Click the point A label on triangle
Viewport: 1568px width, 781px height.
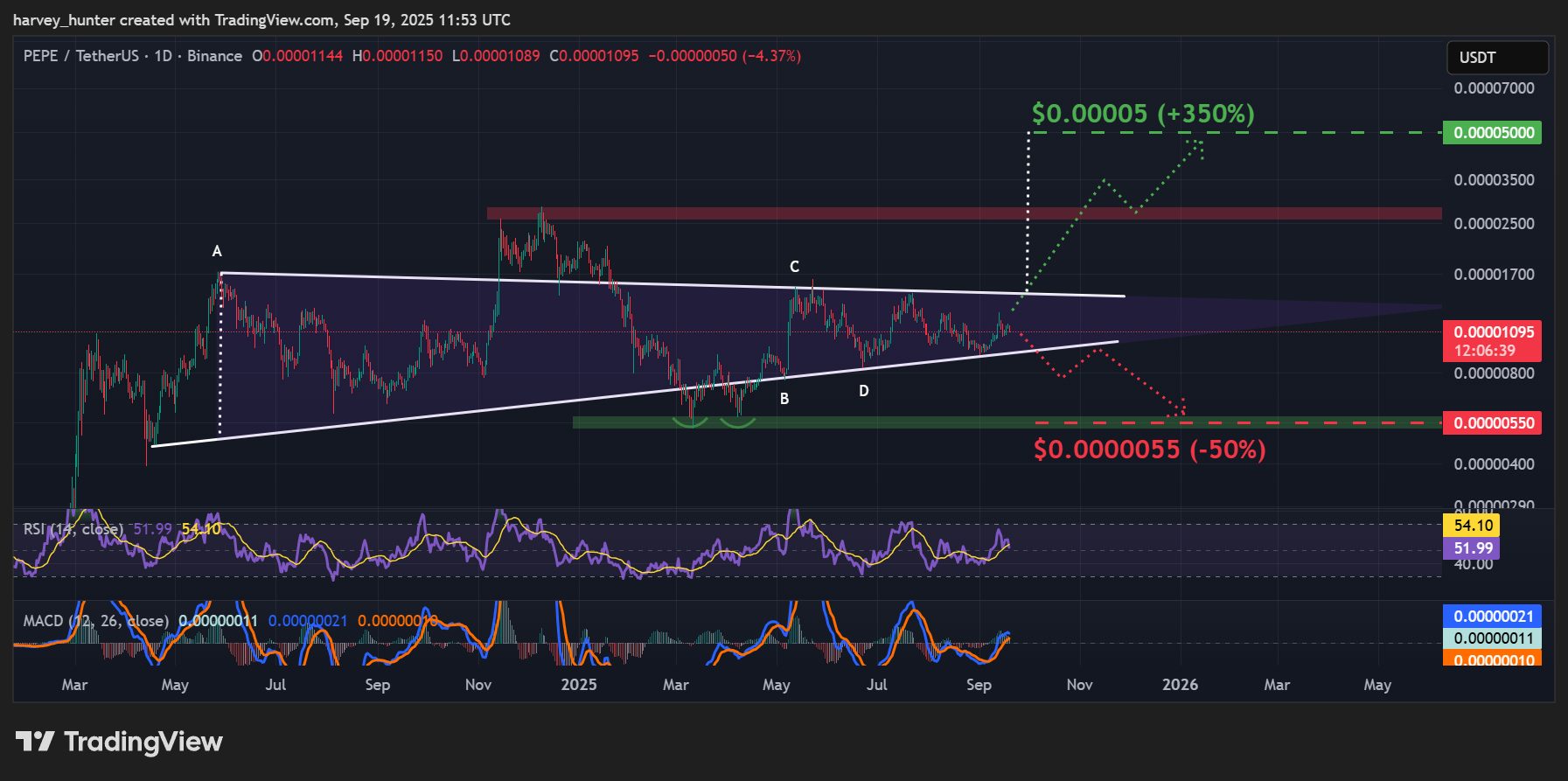217,252
